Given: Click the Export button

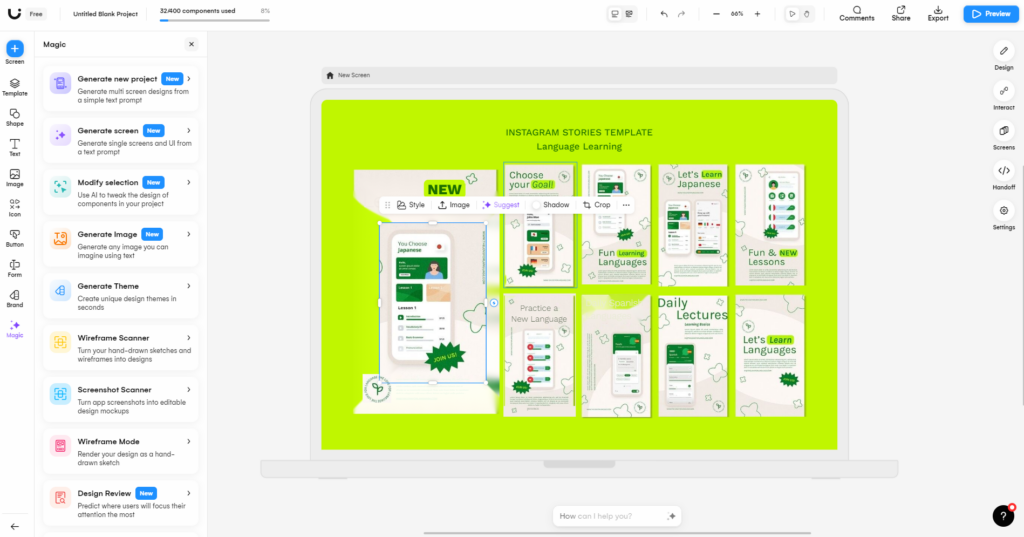Looking at the screenshot, I should tap(938, 14).
